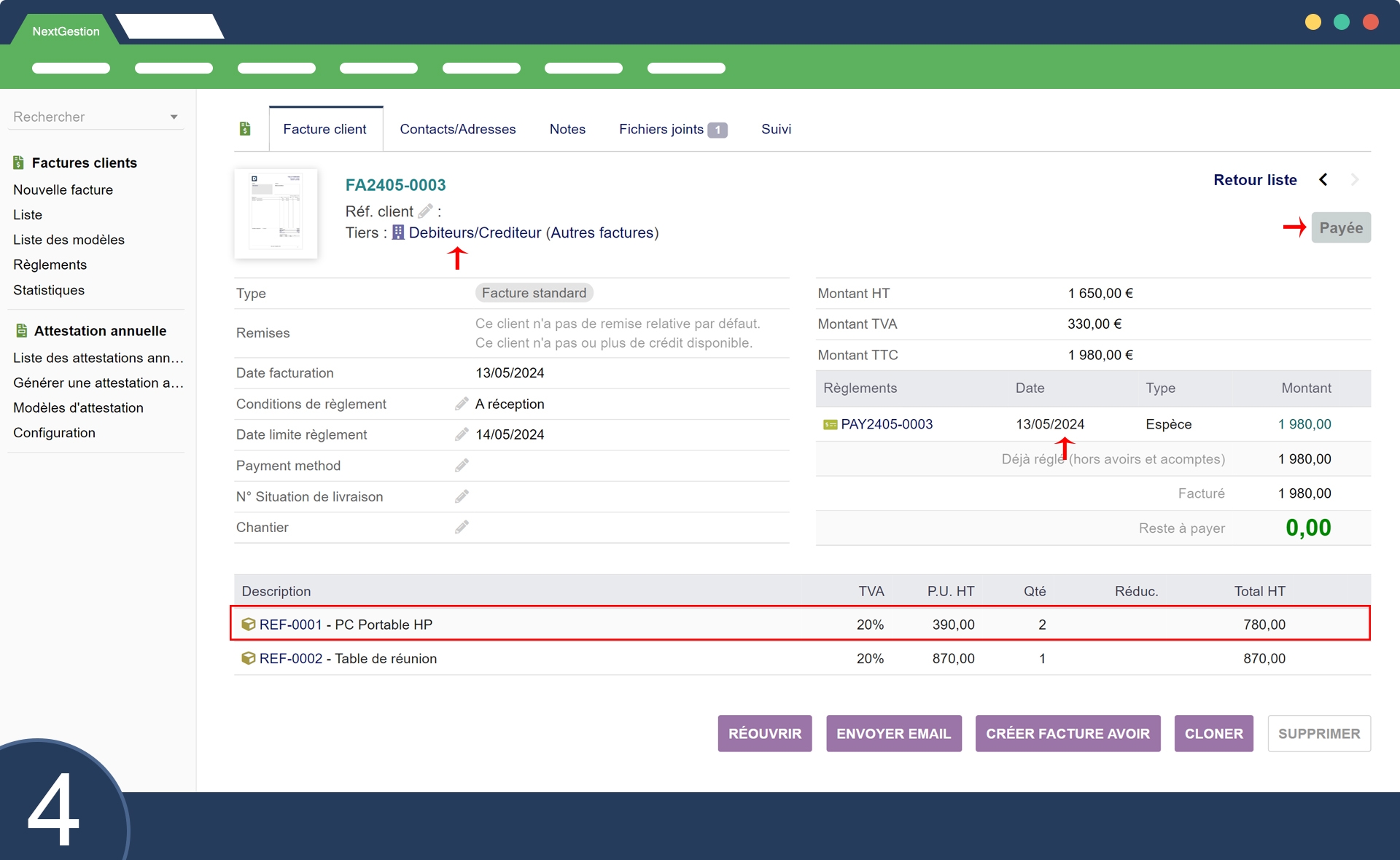The image size is (1400, 860).
Task: Open Règlements in the sidebar
Action: pos(50,265)
